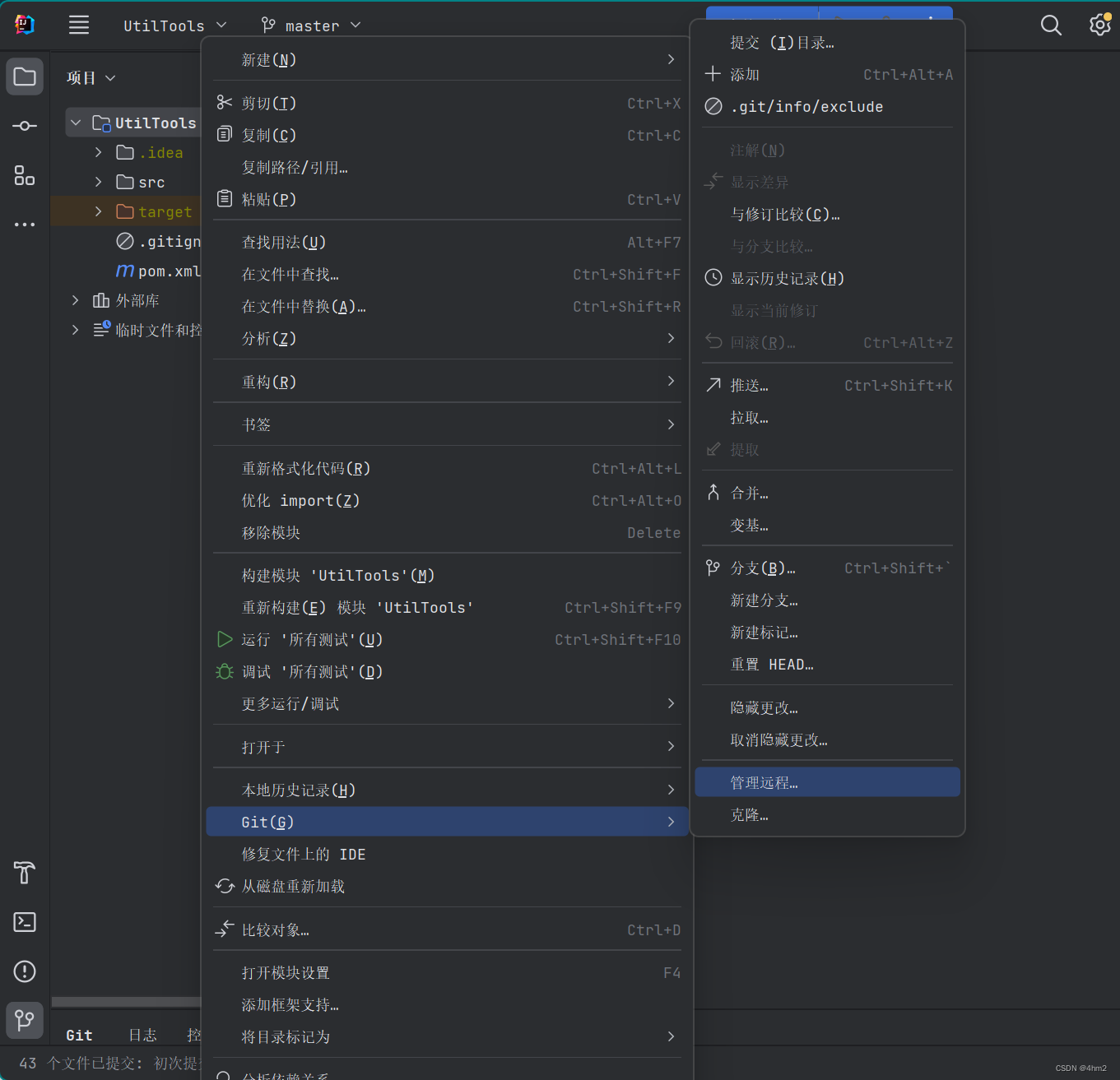This screenshot has width=1120, height=1080.
Task: Show more tool windows ellipsis icon
Action: 25,224
